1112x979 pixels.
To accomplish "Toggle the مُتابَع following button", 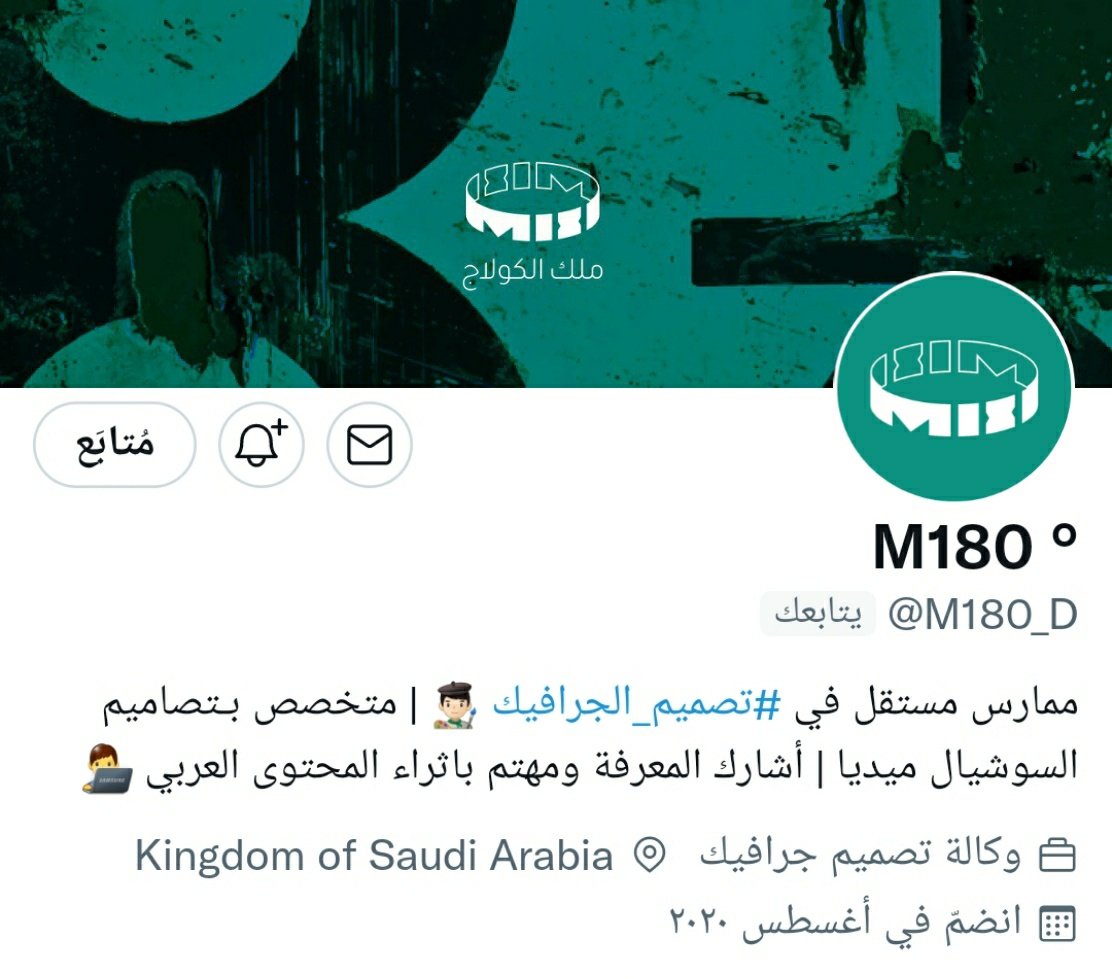I will pyautogui.click(x=114, y=445).
